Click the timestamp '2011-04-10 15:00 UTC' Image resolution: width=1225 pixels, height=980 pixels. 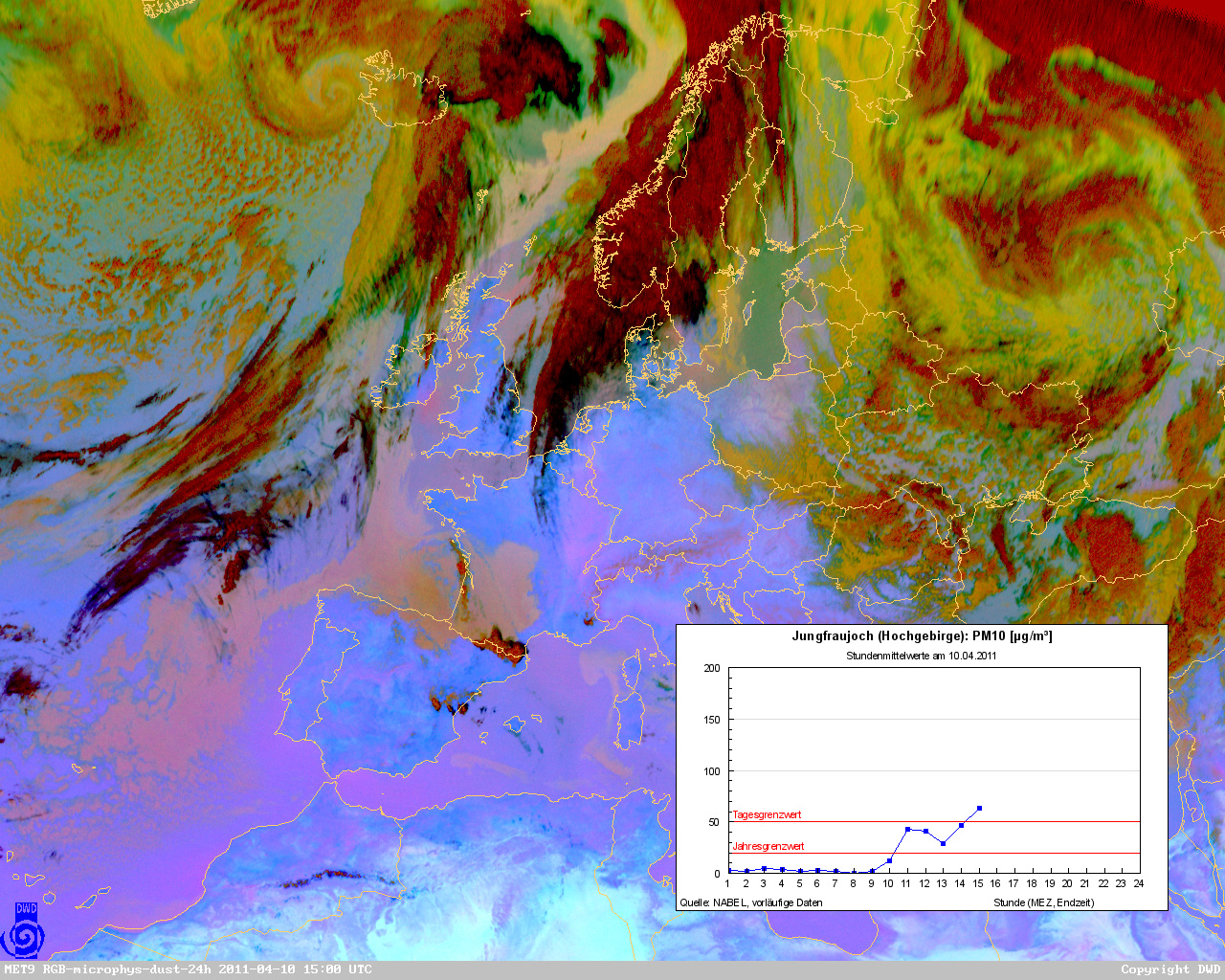click(296, 969)
